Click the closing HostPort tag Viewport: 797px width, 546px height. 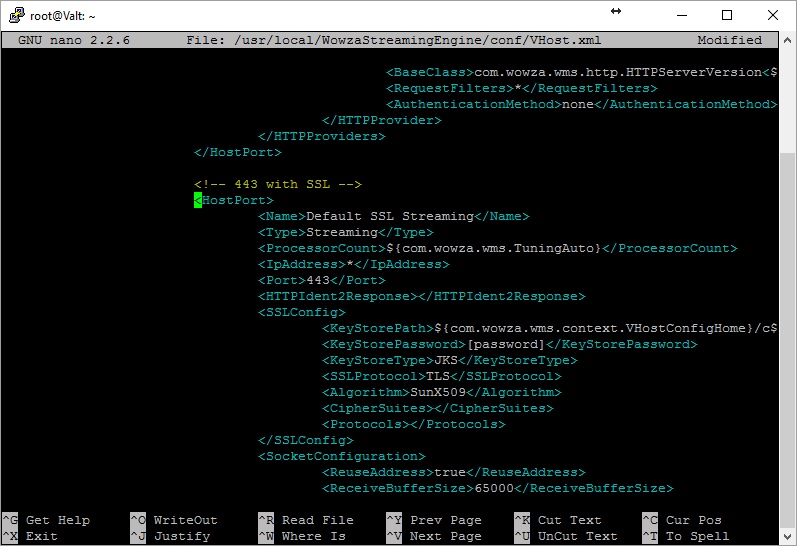pos(238,152)
